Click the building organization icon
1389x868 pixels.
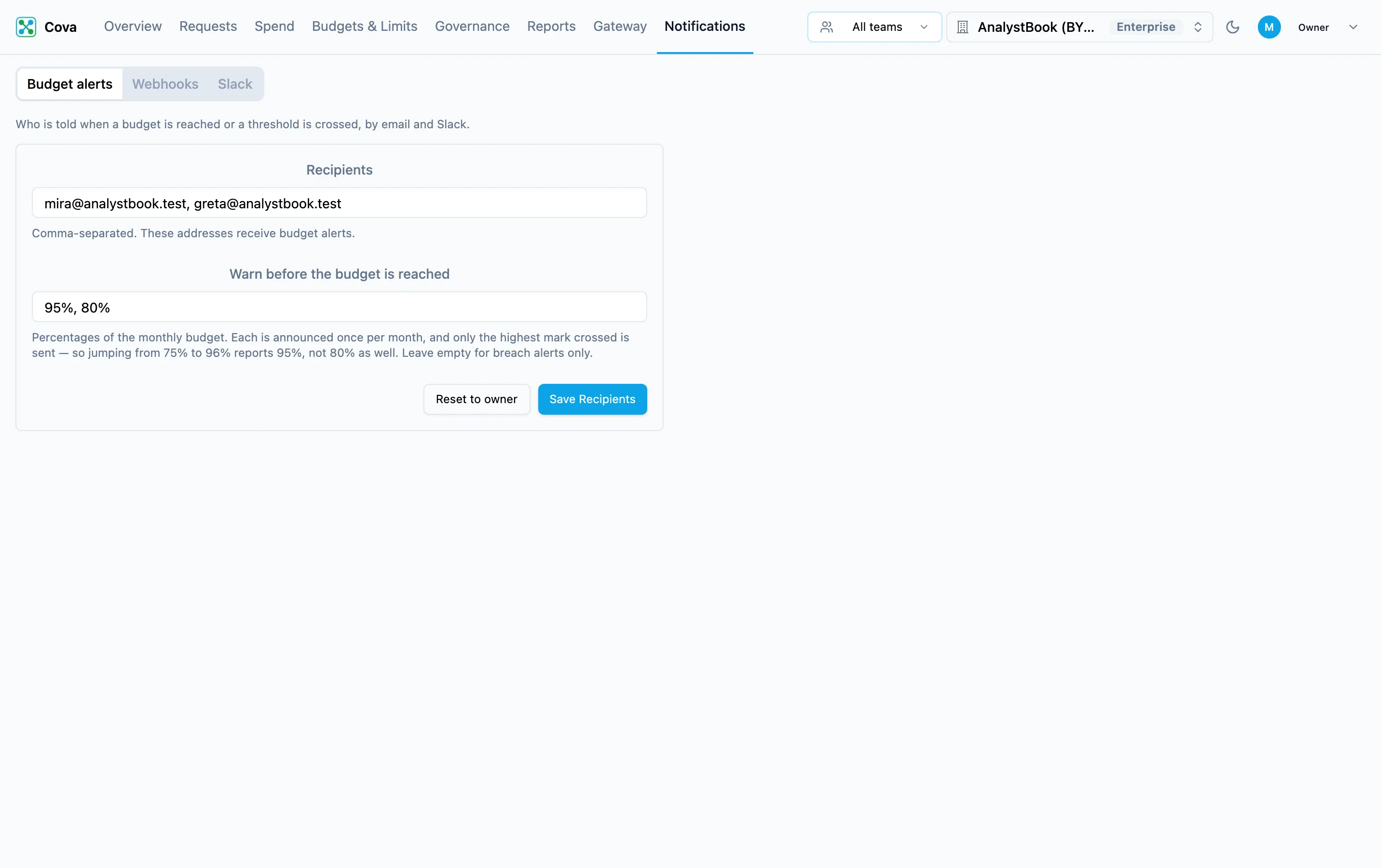963,27
